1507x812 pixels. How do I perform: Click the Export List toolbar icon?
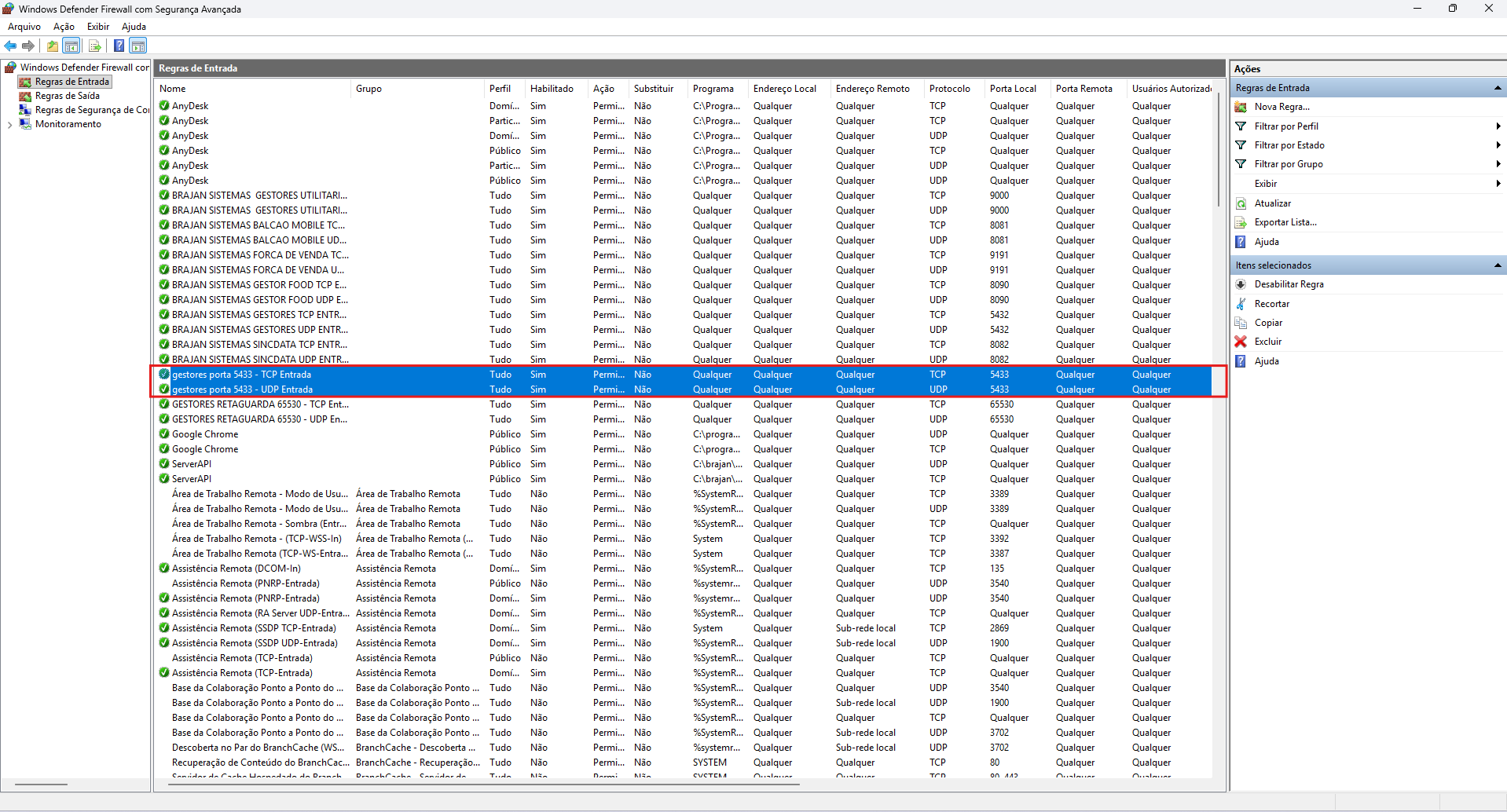point(94,46)
